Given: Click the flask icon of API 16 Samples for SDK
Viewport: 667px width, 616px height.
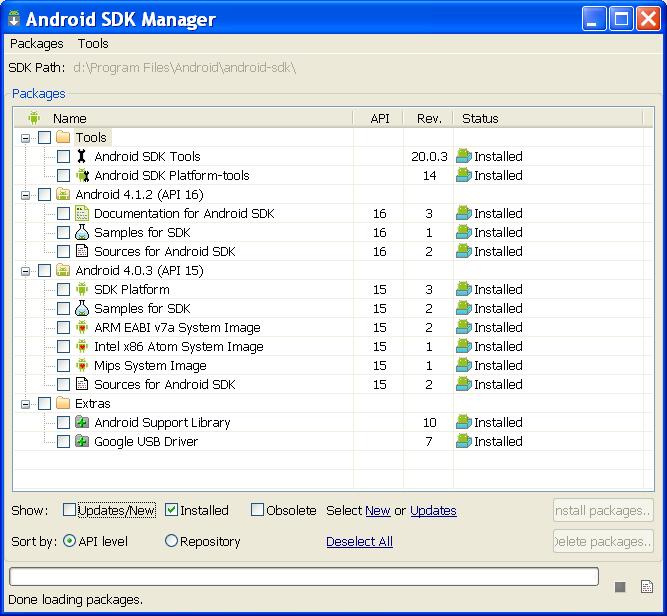Looking at the screenshot, I should pos(82,232).
